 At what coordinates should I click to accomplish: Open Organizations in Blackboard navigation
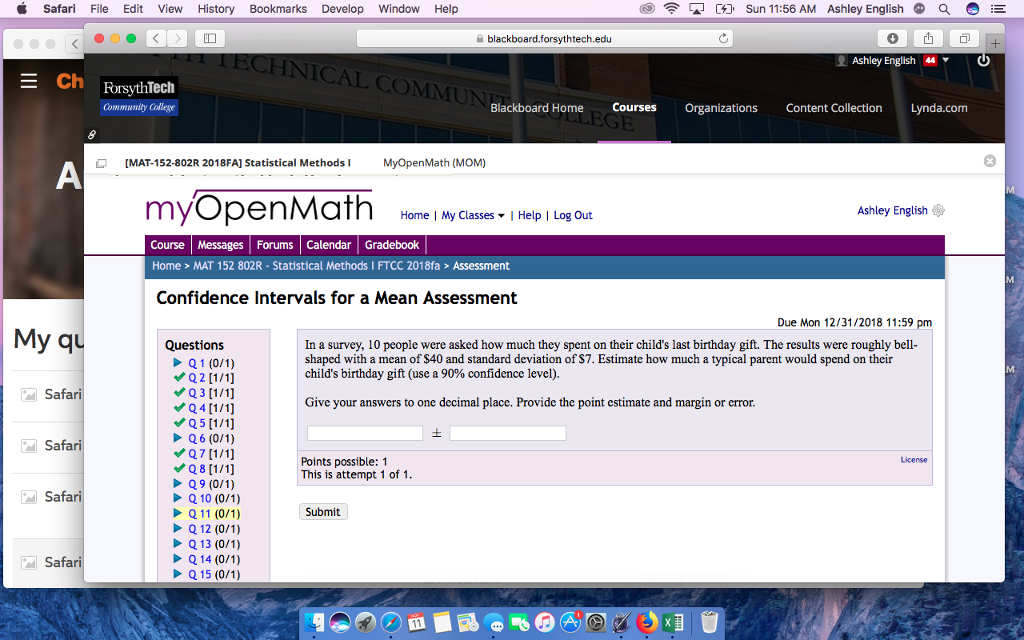721,108
